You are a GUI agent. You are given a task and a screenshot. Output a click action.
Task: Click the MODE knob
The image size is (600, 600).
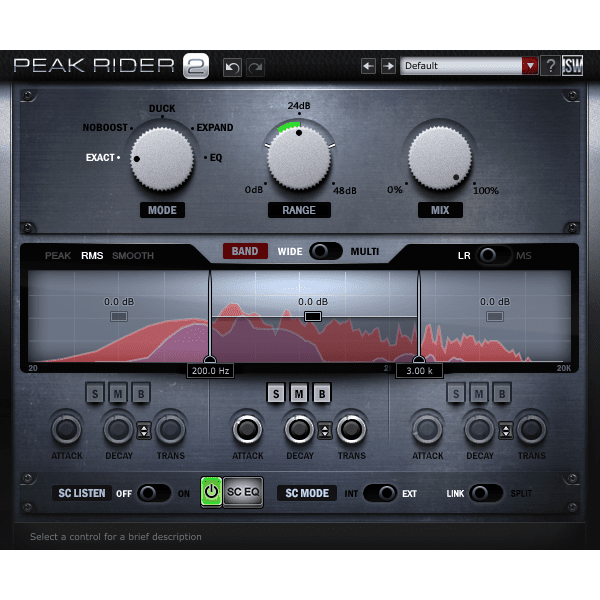(162, 159)
